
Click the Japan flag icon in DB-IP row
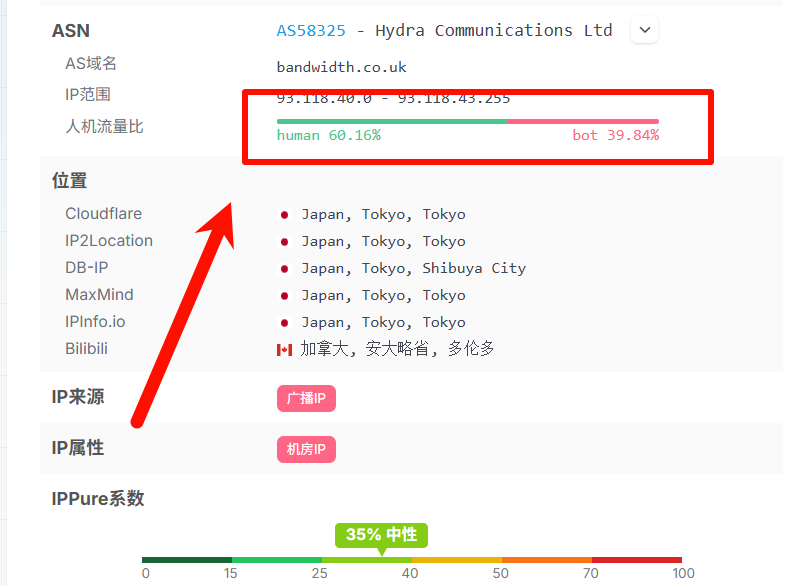pos(284,269)
